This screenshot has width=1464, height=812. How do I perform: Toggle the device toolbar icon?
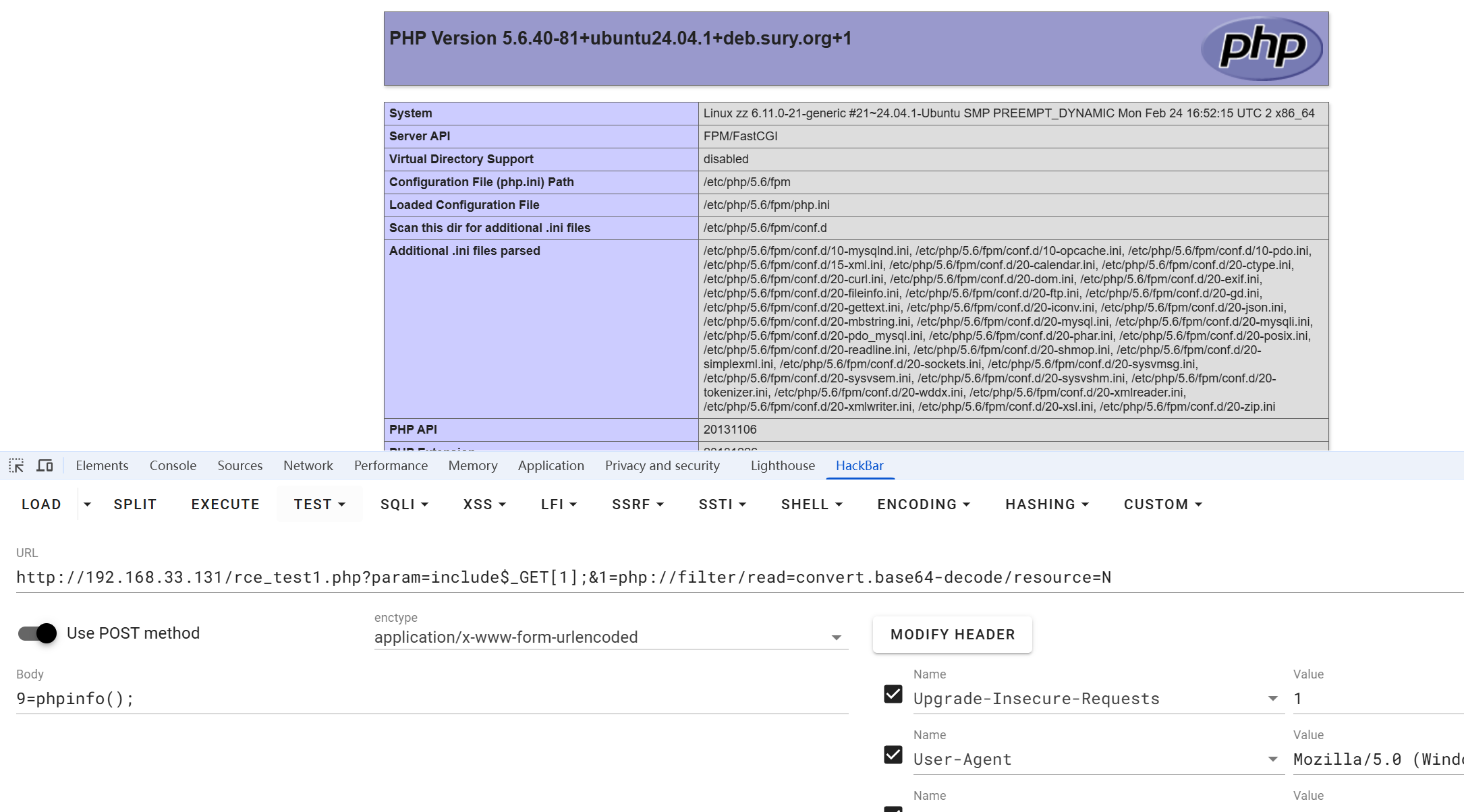click(45, 465)
